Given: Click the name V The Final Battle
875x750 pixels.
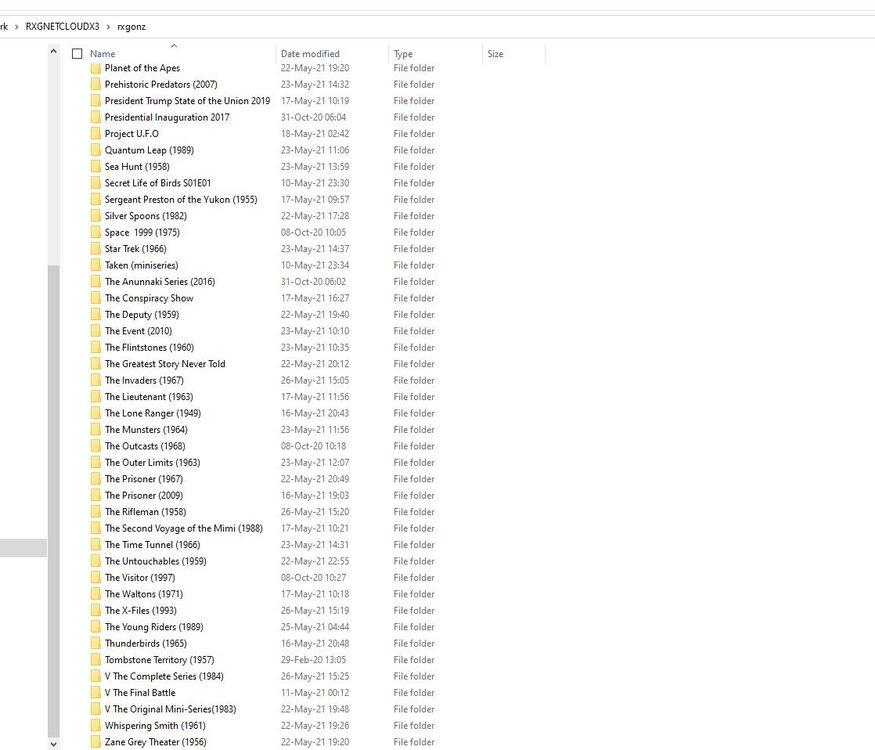Looking at the screenshot, I should (x=140, y=693).
